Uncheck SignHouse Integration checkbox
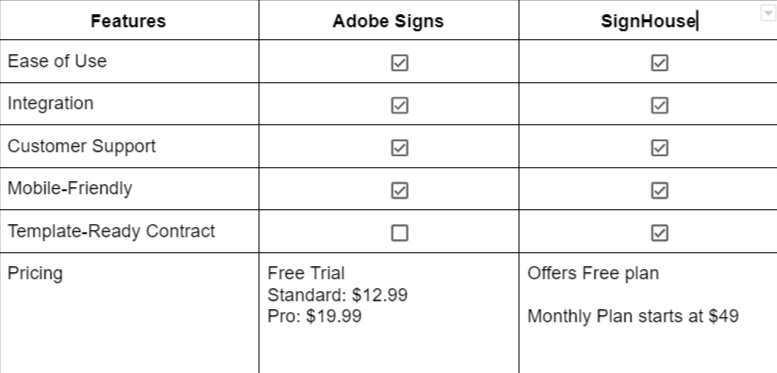 pos(659,106)
